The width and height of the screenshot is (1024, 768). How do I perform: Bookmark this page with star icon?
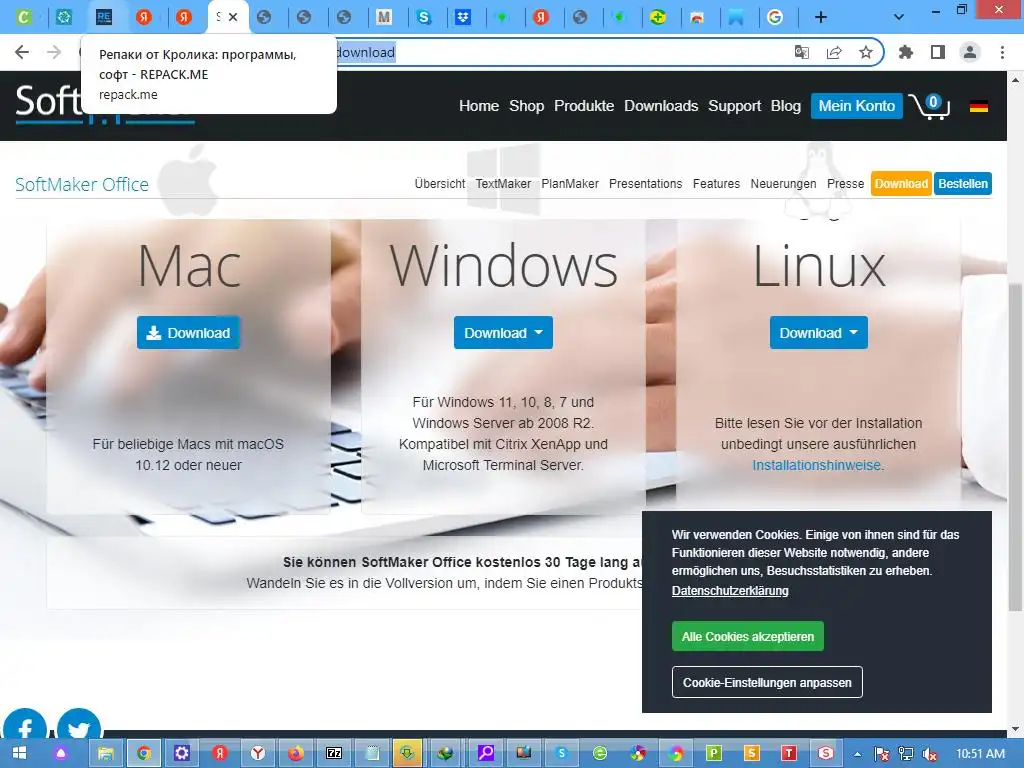866,52
